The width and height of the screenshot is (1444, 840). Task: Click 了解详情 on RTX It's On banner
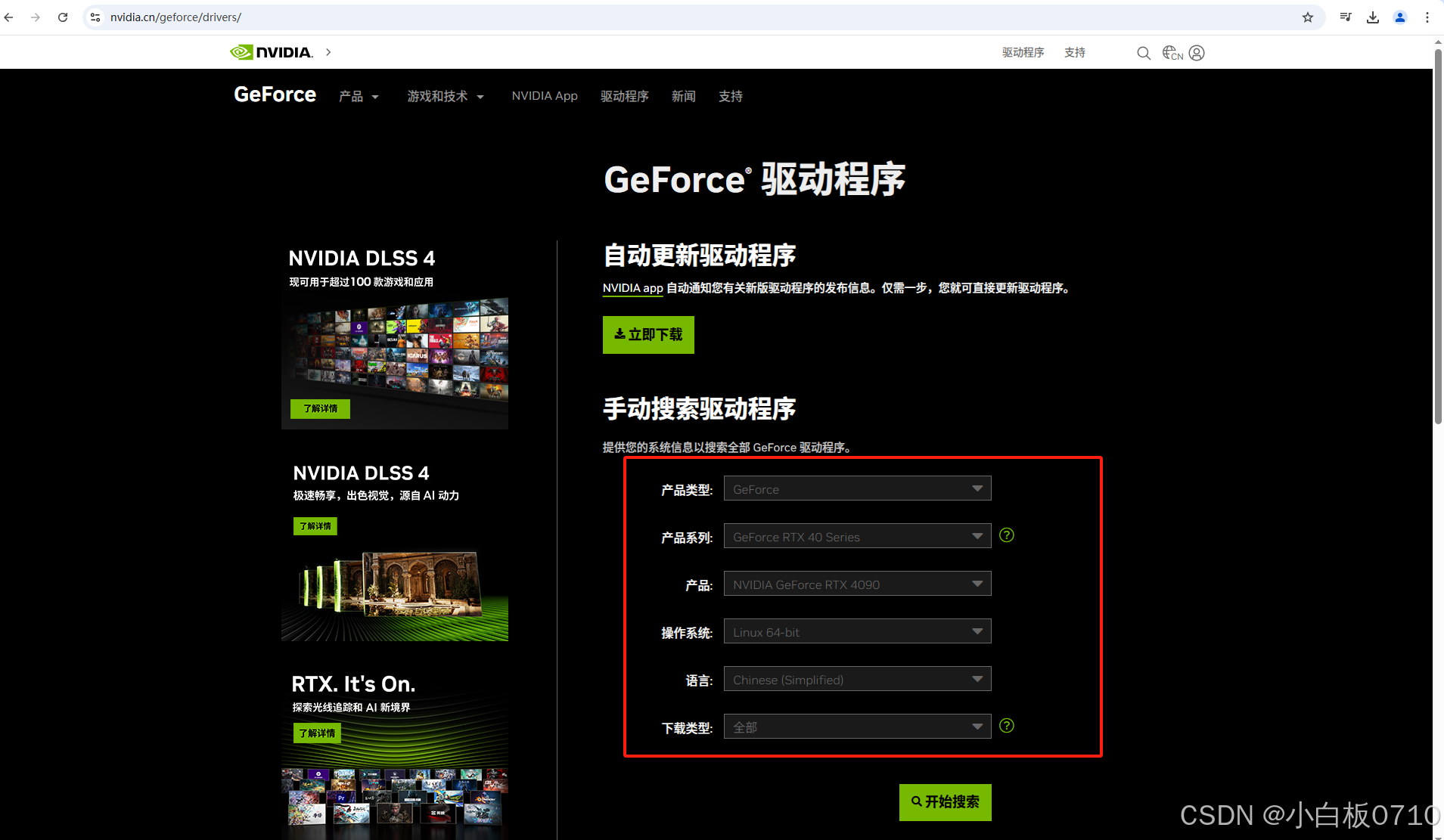click(x=317, y=733)
